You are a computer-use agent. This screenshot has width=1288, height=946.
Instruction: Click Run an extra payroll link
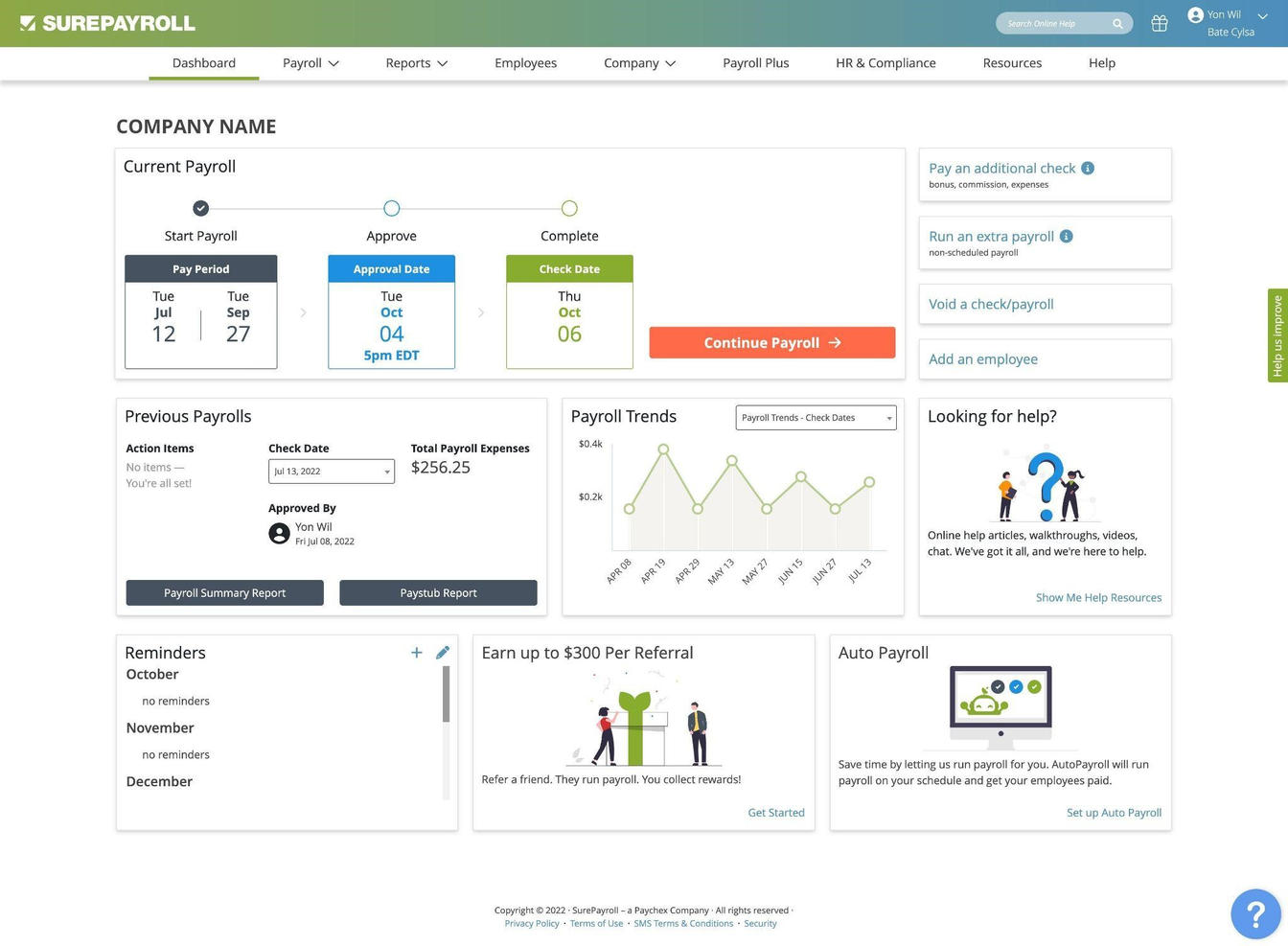pyautogui.click(x=991, y=236)
